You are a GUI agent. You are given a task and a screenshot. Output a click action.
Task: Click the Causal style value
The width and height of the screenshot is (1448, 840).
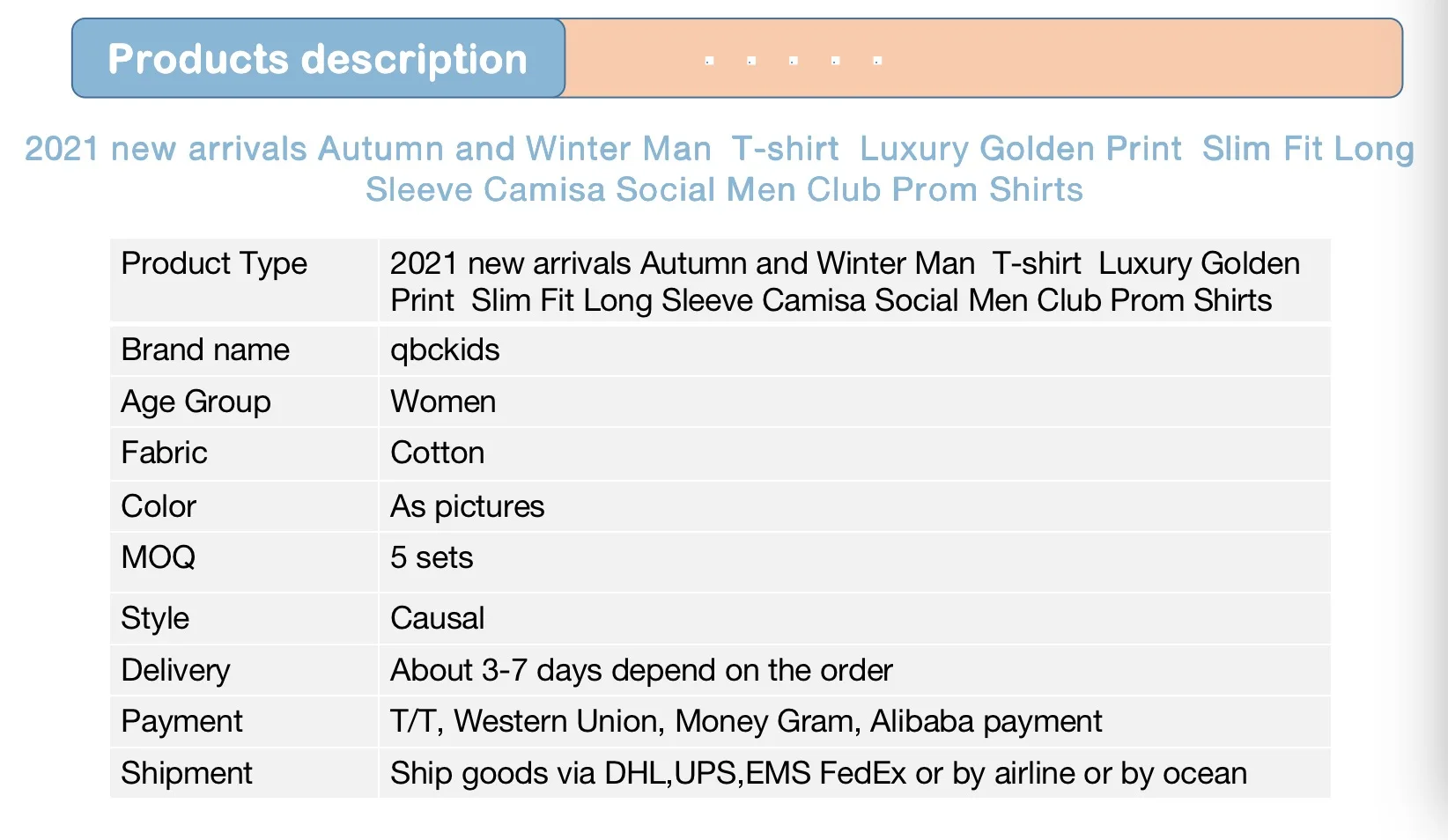[x=437, y=618]
